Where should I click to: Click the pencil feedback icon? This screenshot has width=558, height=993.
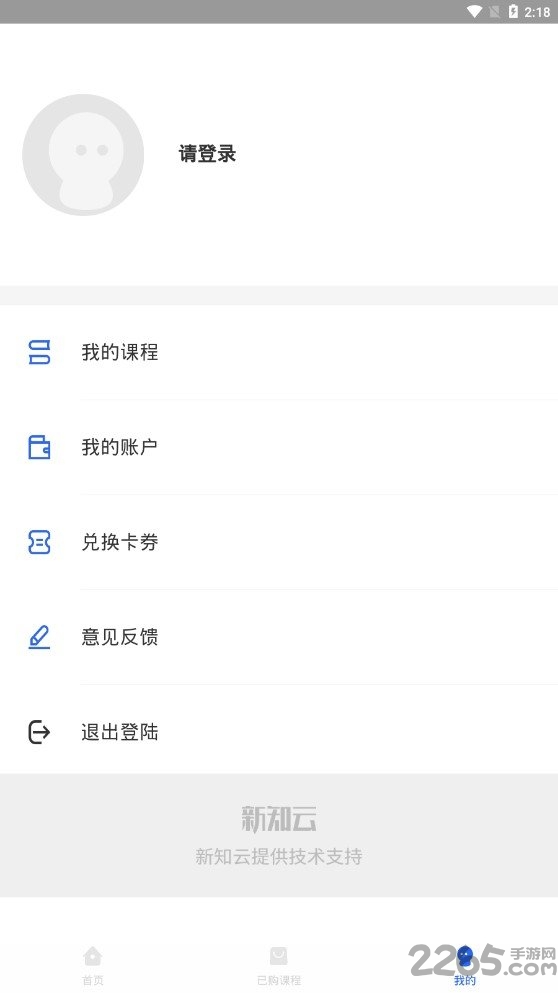tap(39, 637)
